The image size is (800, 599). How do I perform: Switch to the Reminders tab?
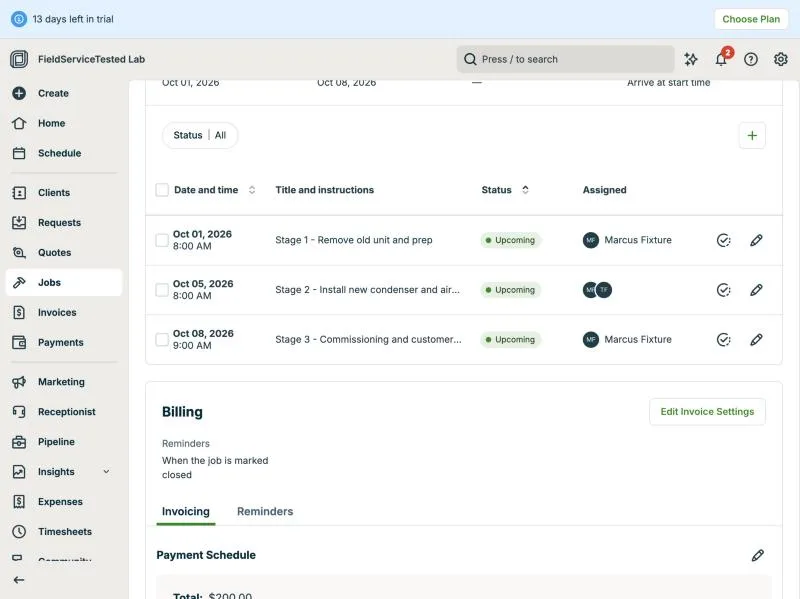(265, 511)
